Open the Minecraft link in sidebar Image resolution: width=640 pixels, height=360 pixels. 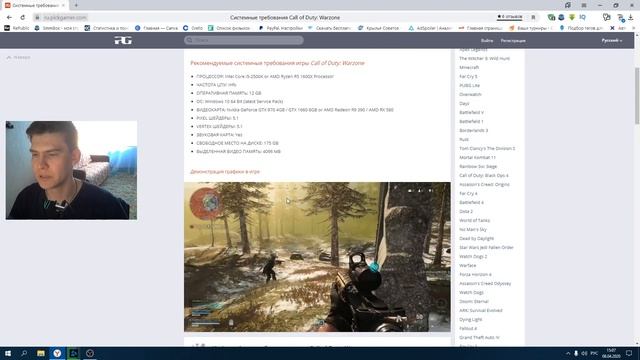point(469,67)
